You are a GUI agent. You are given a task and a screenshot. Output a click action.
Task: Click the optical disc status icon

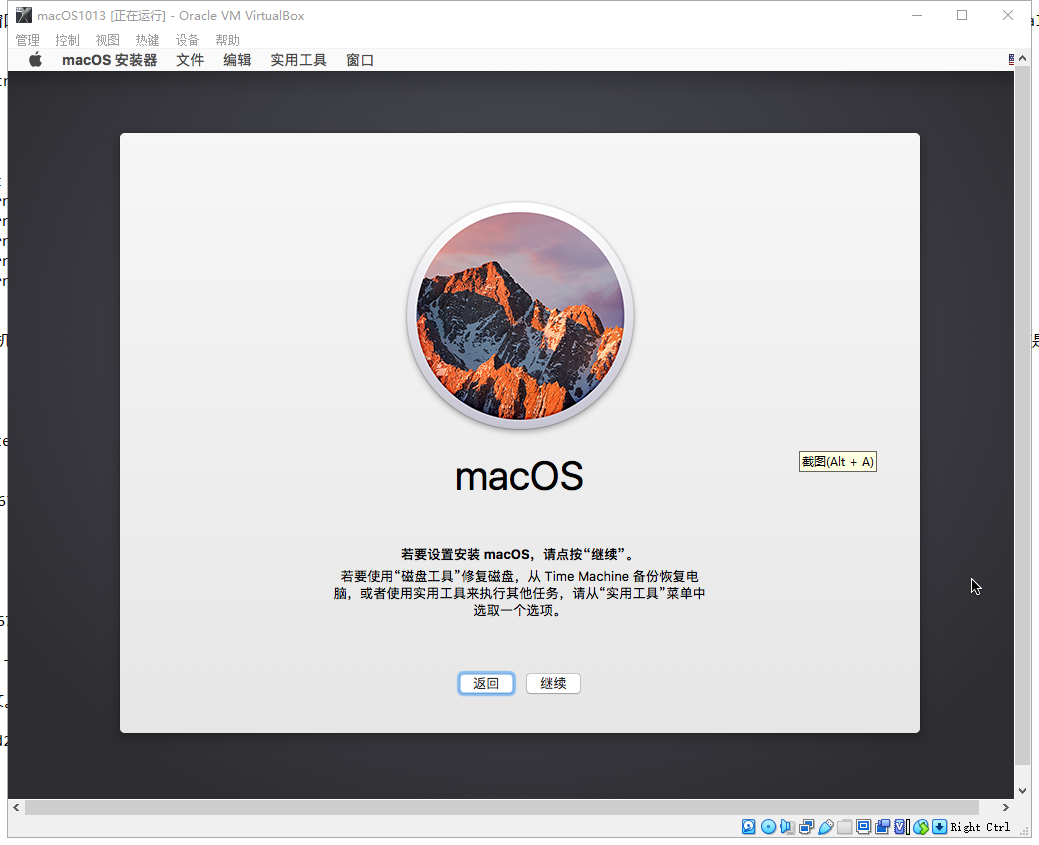coord(768,826)
